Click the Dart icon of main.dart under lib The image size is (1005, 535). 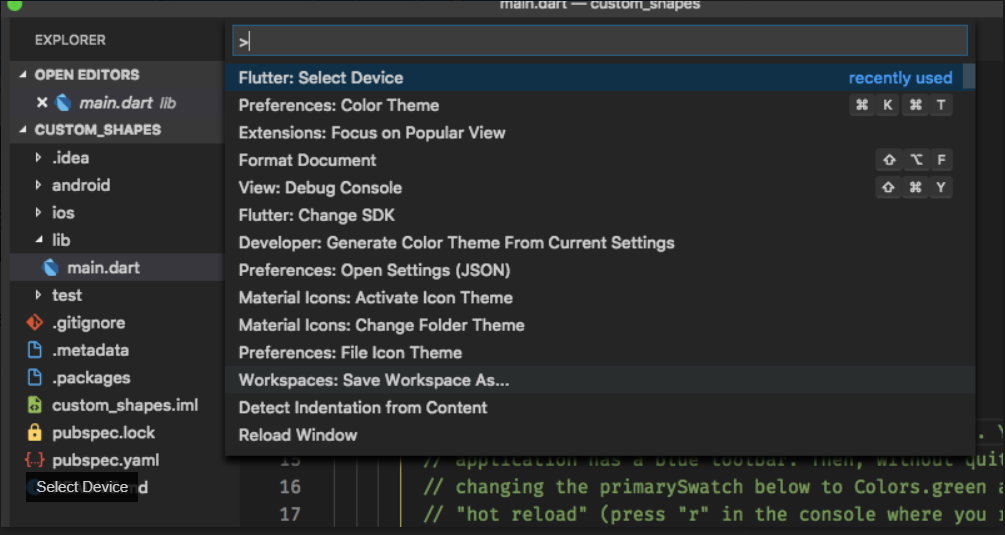tap(51, 268)
